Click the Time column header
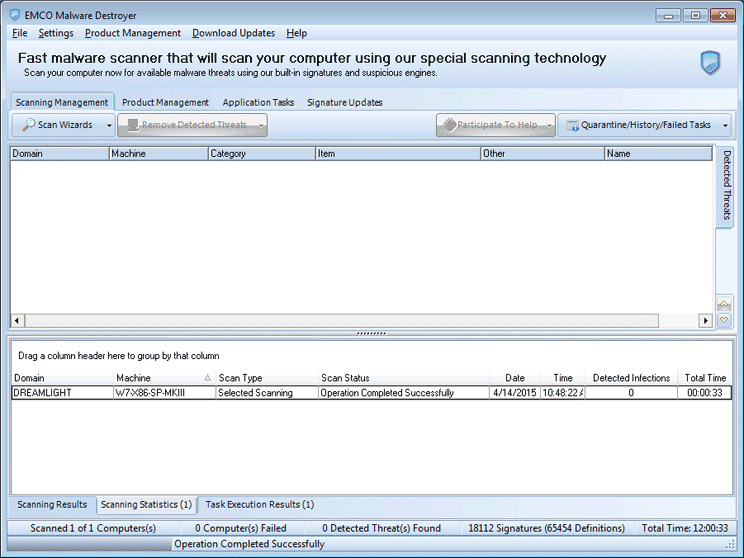744x558 pixels. click(563, 378)
